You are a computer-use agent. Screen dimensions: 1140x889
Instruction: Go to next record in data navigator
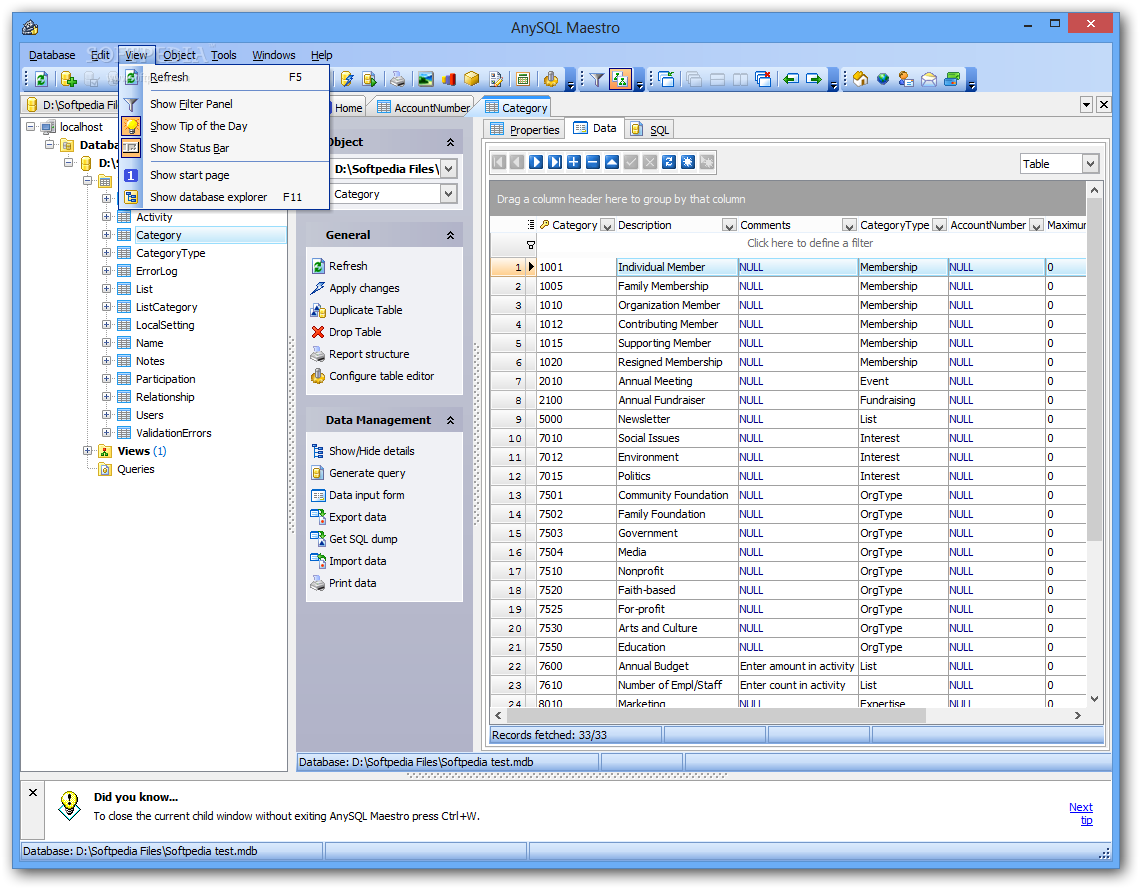coord(536,162)
